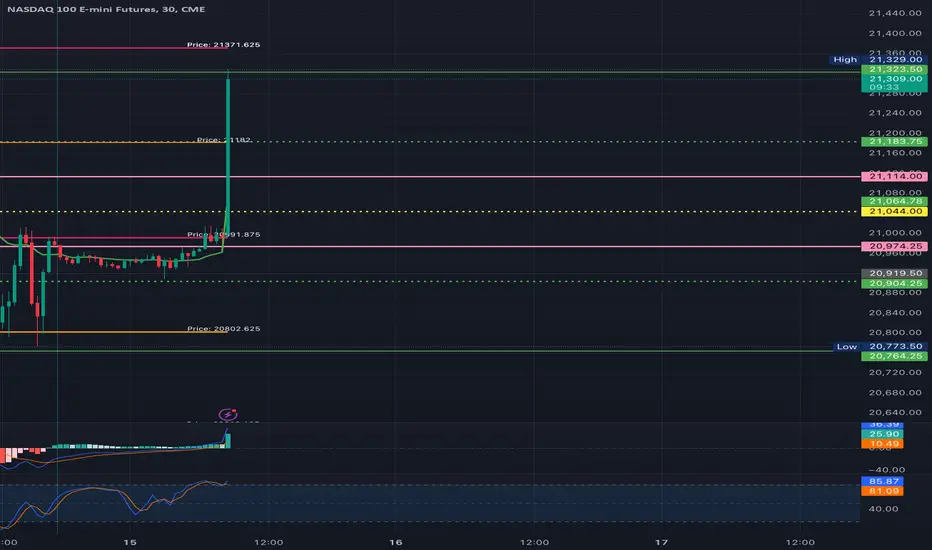Click the green 20,764.25 price tag
Screen dimensions: 932x550
tap(894, 356)
